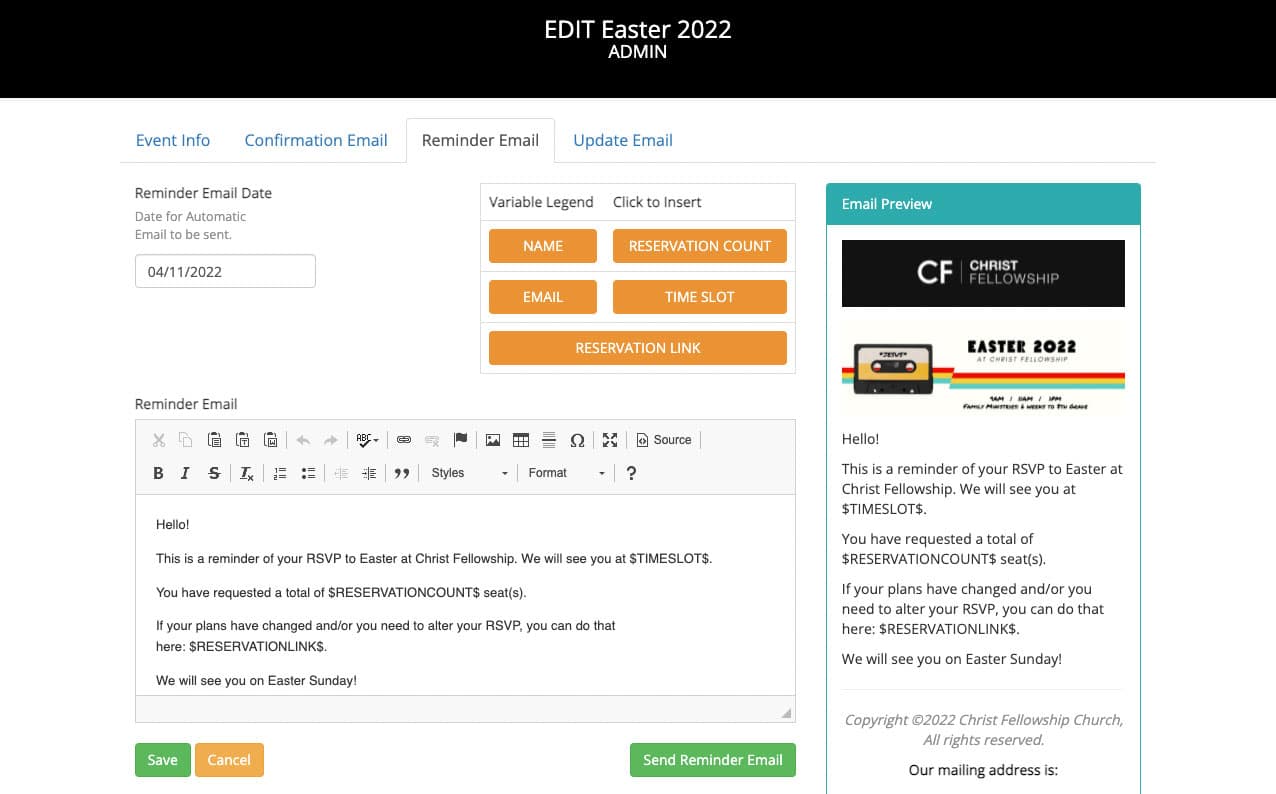Viewport: 1276px width, 794px height.
Task: Click the About CKEditor question mark icon
Action: pos(631,473)
